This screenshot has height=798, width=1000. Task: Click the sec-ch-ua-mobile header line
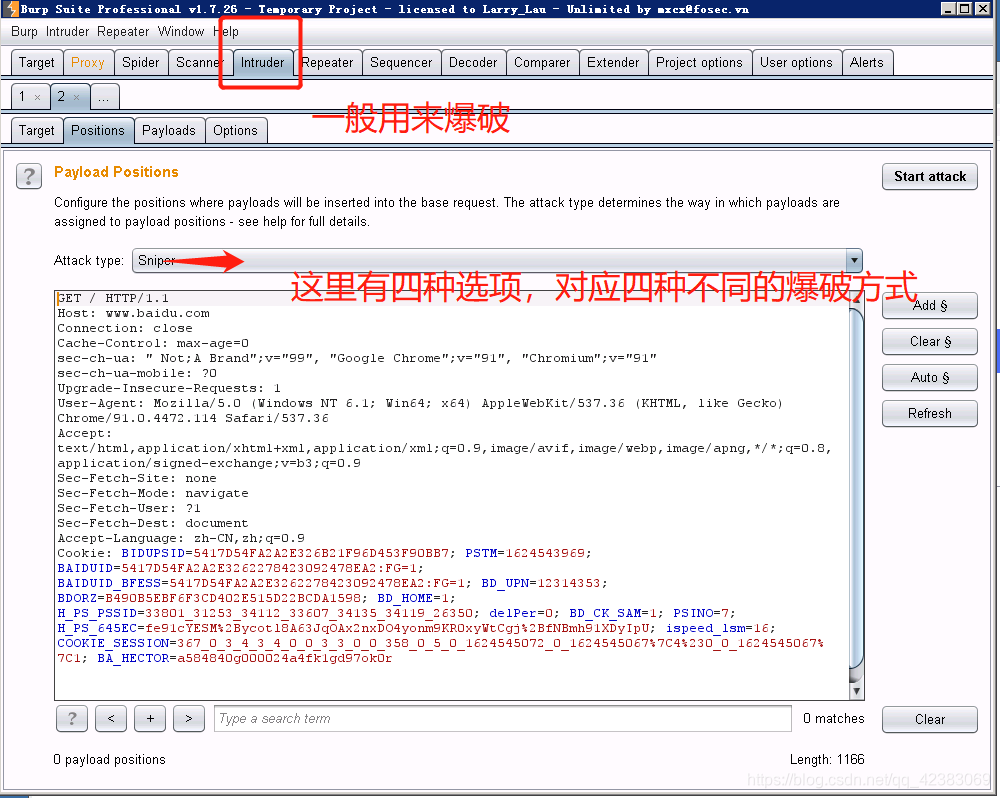(x=137, y=373)
